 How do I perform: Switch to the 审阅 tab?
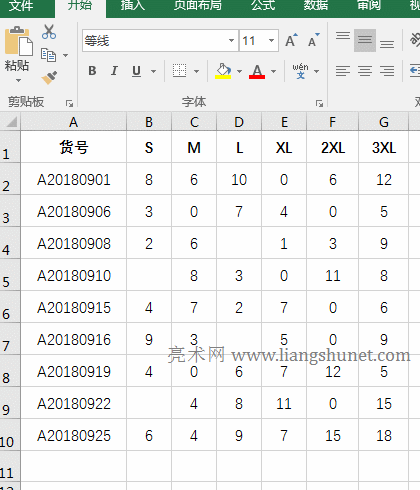(x=369, y=6)
